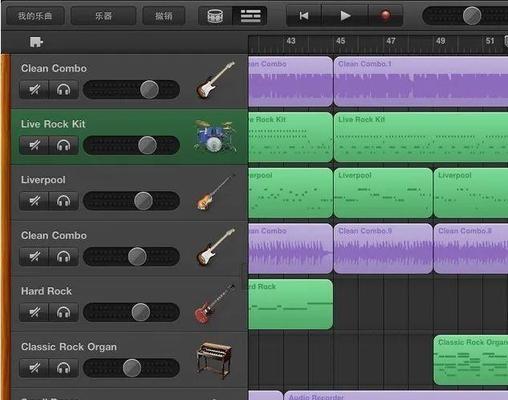Image resolution: width=508 pixels, height=400 pixels.
Task: Select the first Clean Combo guitar icon
Action: [x=215, y=80]
